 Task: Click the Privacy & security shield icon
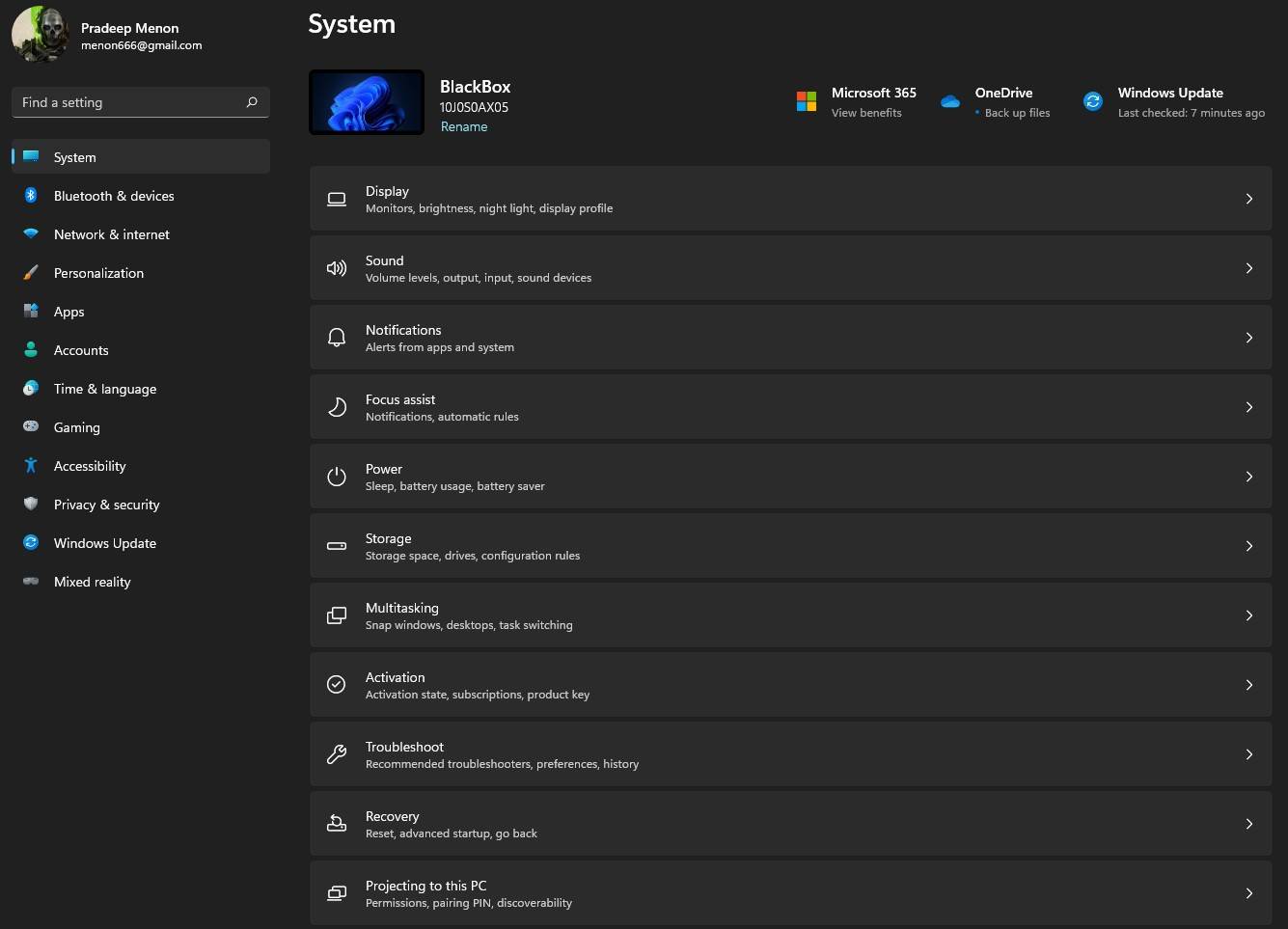point(31,504)
